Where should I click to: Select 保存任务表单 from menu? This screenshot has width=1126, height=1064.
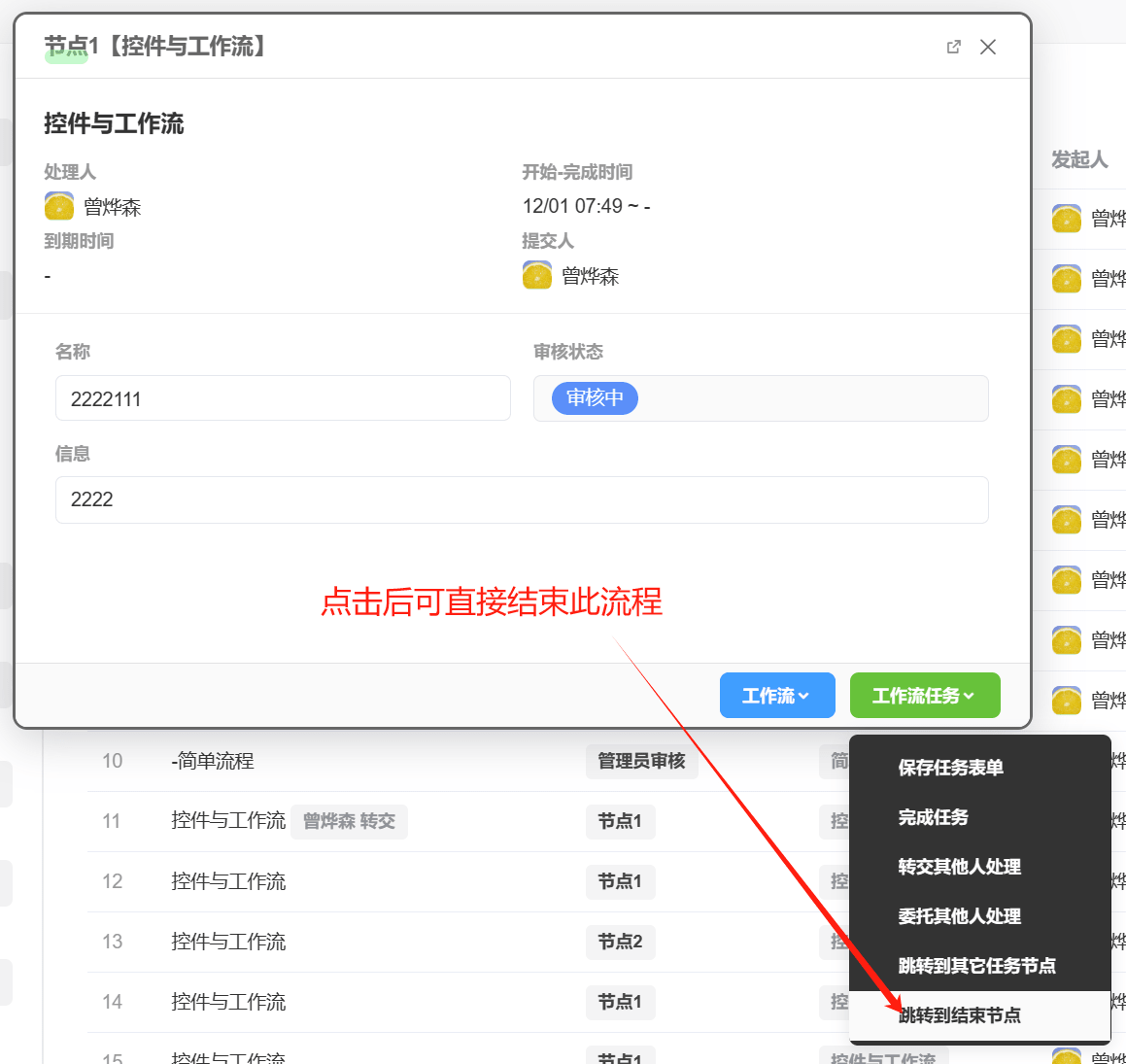(950, 768)
